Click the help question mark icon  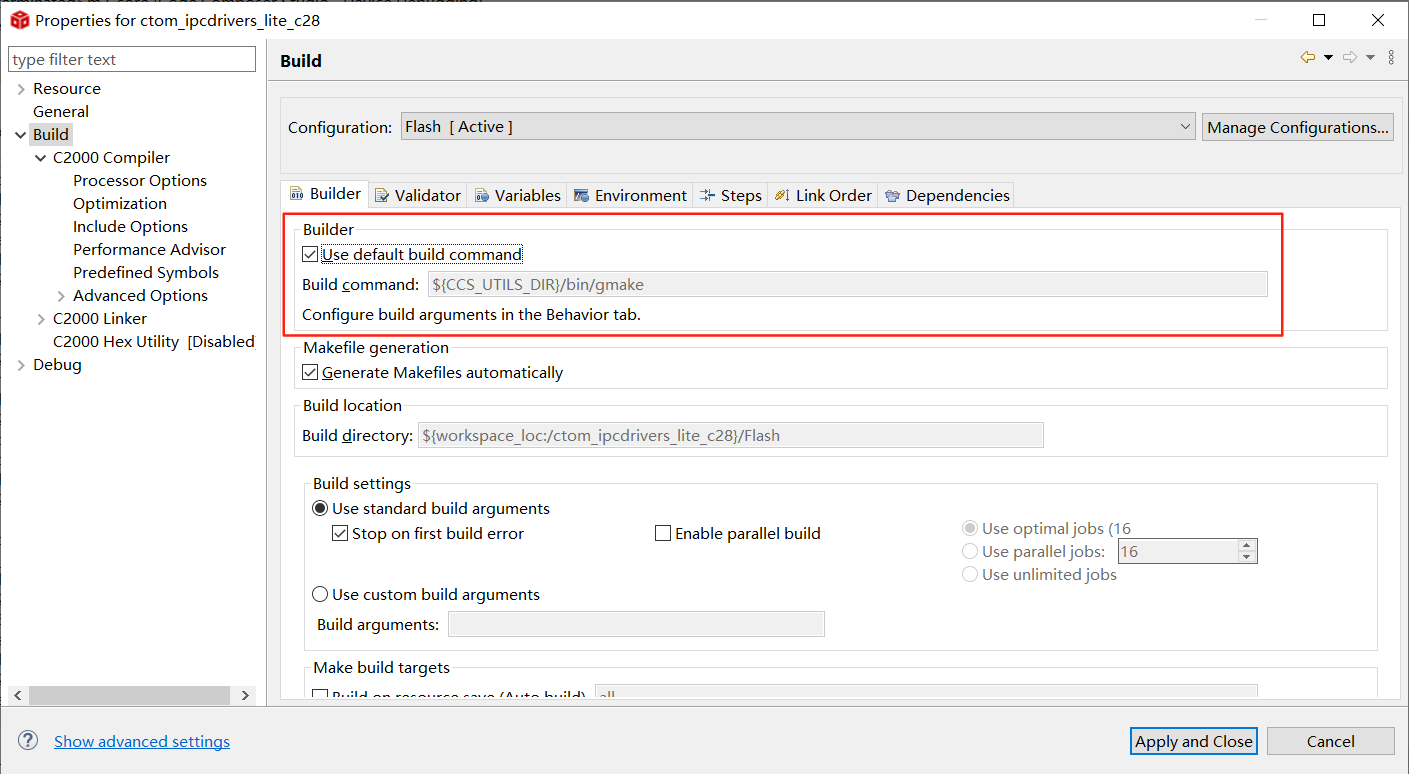(x=28, y=741)
